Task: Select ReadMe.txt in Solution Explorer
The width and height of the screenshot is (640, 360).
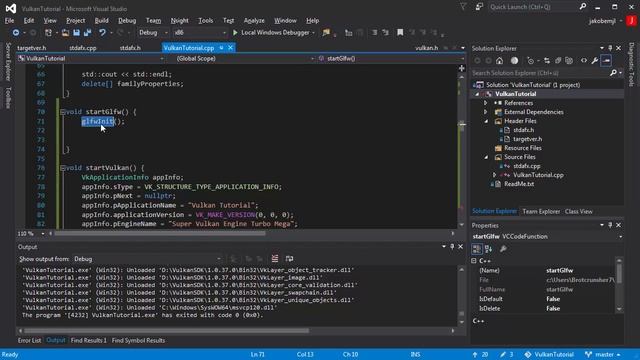Action: 519,184
